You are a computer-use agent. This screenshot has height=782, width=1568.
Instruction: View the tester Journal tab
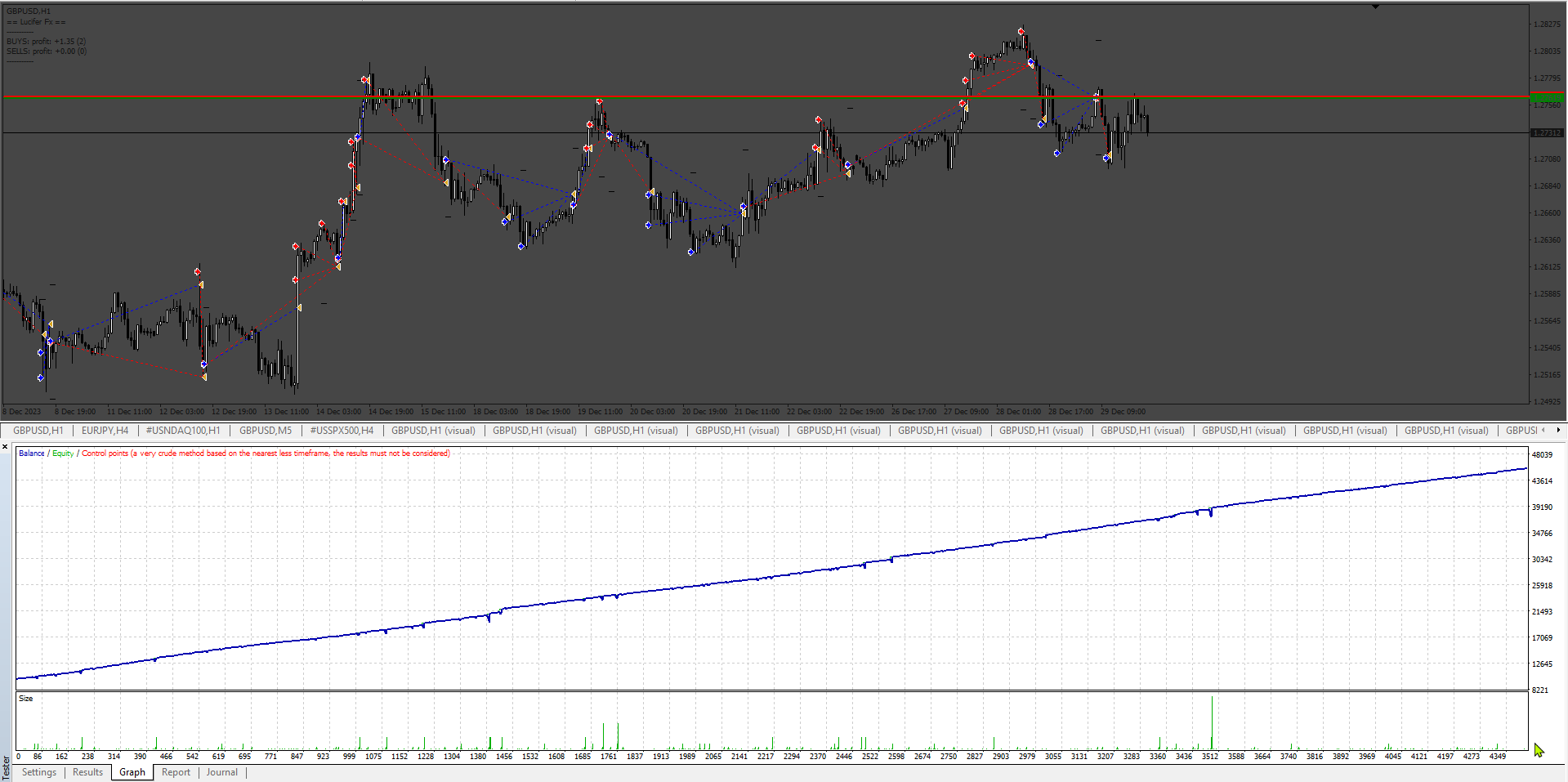[222, 772]
